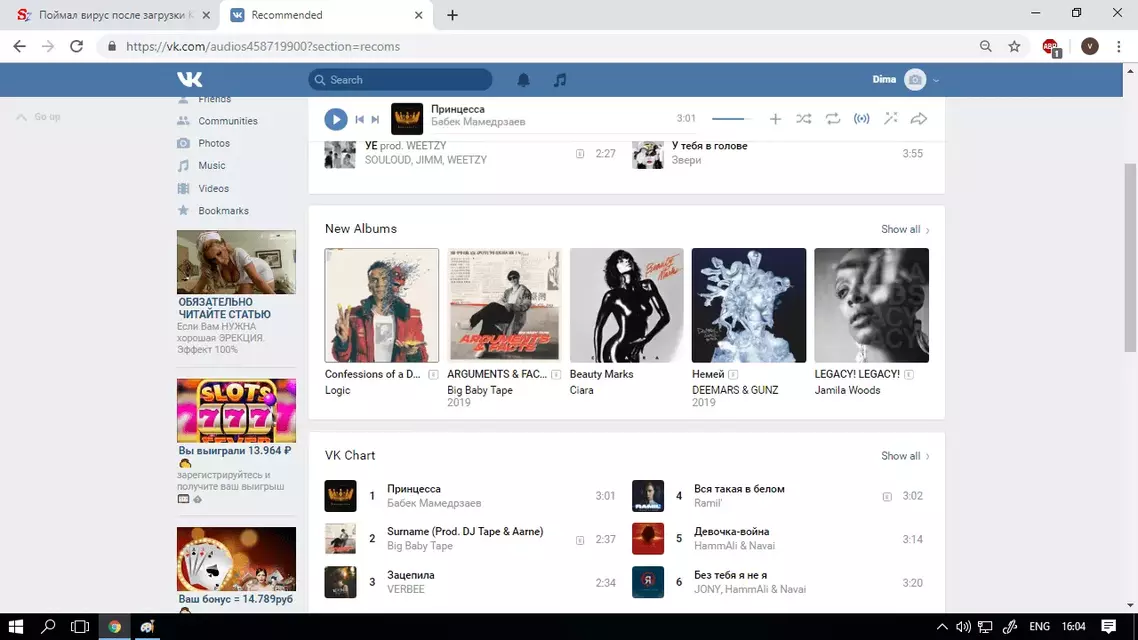Open the Beauty Marks album cover

(x=626, y=305)
